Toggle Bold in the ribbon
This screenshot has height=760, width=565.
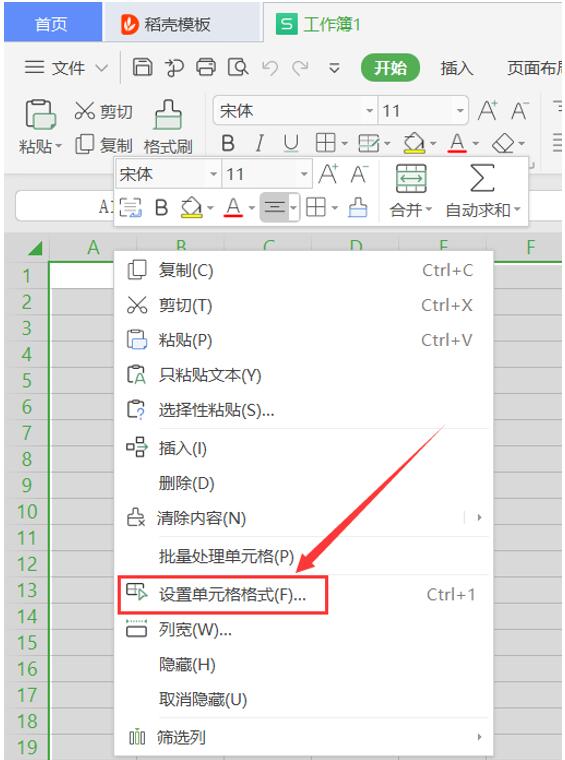[x=228, y=143]
